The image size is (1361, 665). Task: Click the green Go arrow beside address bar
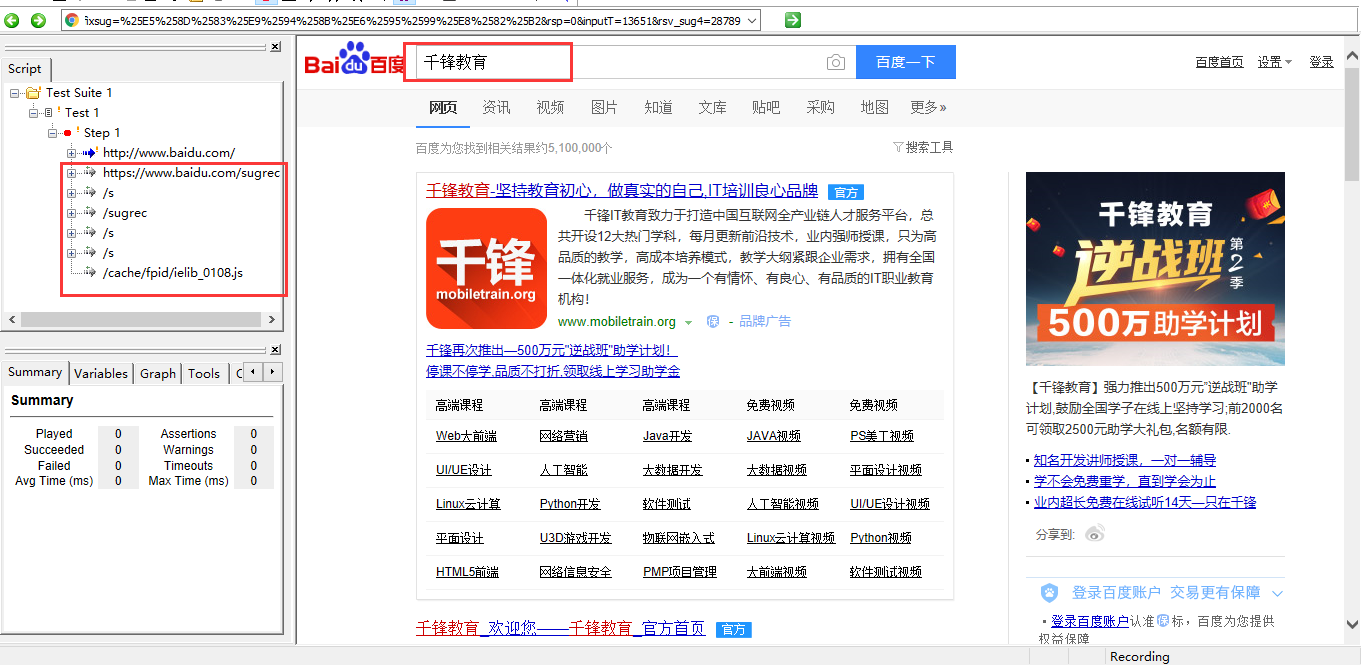(x=792, y=20)
